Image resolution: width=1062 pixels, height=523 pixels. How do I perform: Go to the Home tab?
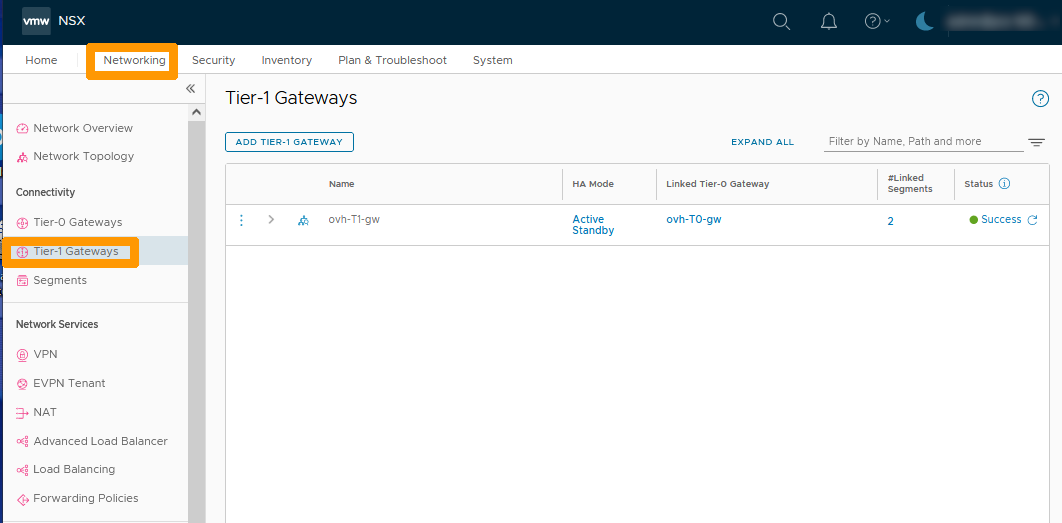point(41,60)
